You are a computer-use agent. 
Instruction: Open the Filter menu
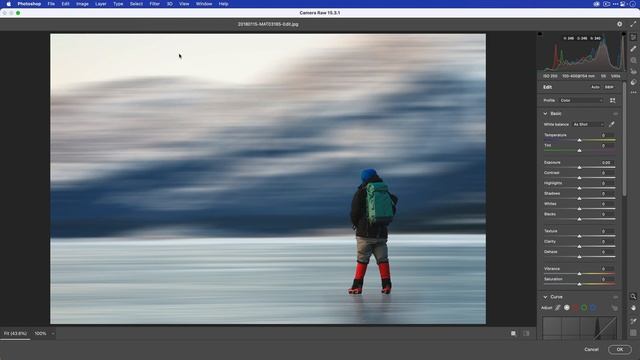pyautogui.click(x=155, y=4)
